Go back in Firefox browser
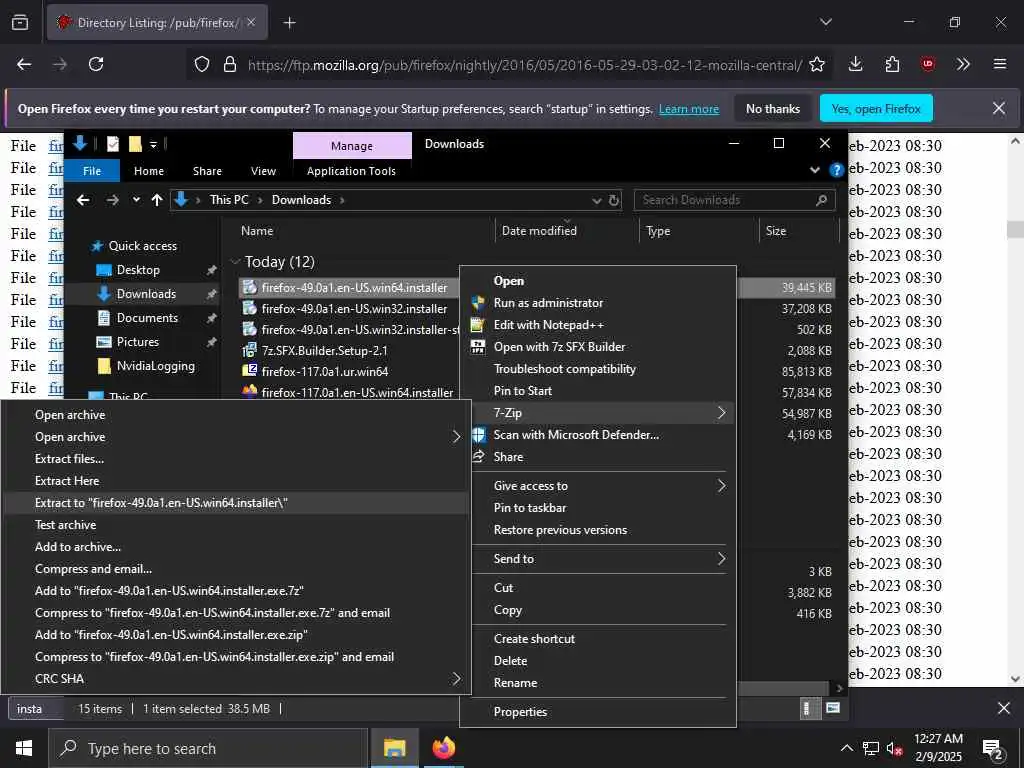Screen dimensions: 1024x768 tap(24, 64)
